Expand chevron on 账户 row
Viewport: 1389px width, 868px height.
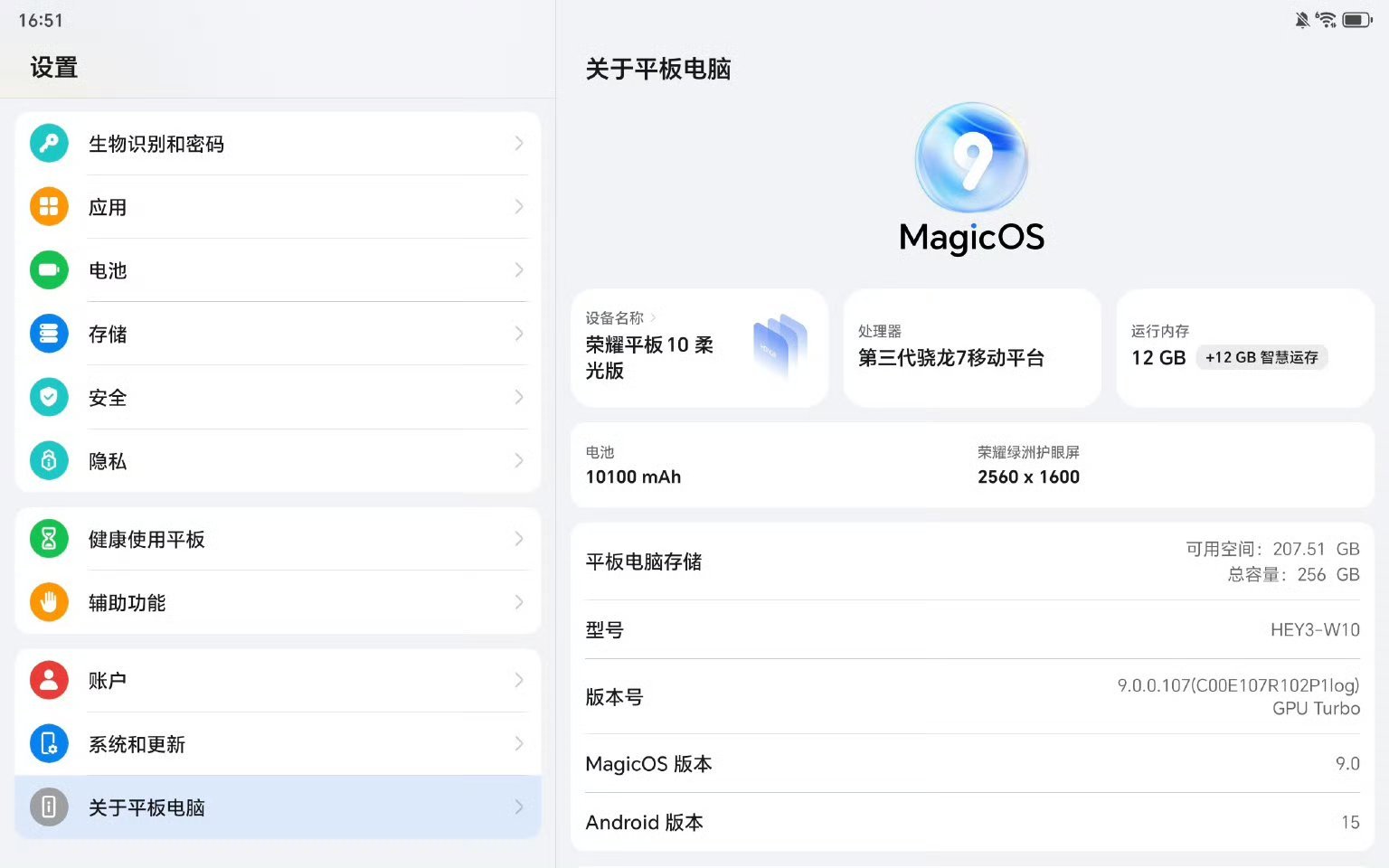click(x=519, y=680)
